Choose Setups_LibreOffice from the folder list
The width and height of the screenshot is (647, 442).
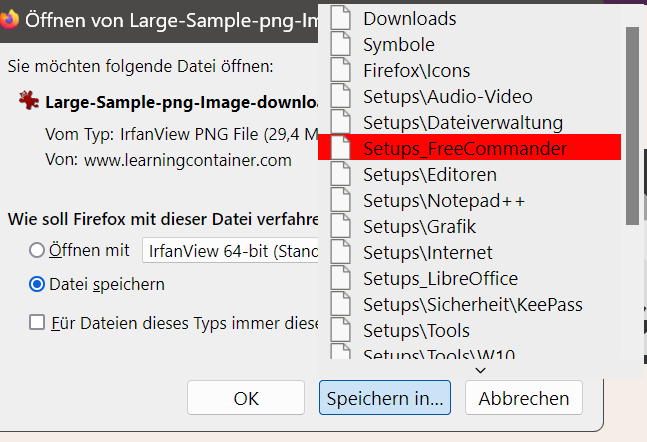[x=440, y=278]
